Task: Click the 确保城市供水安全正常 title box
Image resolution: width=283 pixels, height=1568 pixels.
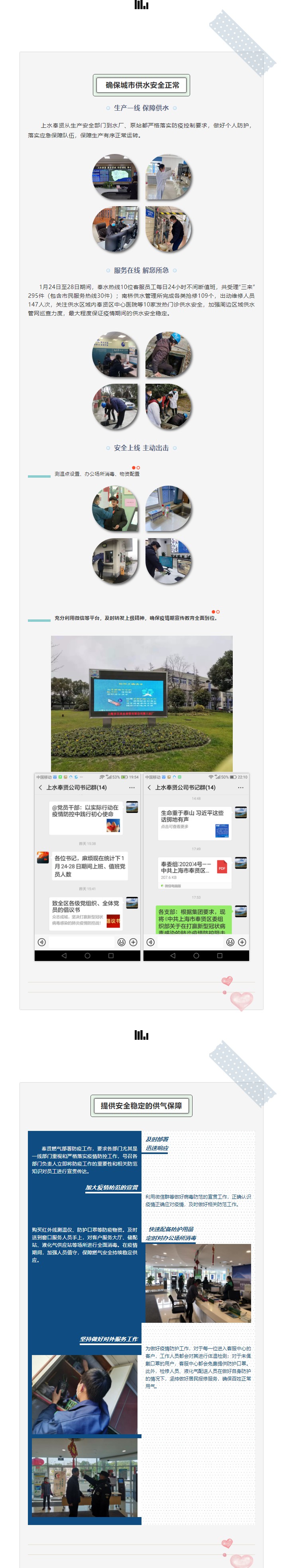Action: (141, 85)
